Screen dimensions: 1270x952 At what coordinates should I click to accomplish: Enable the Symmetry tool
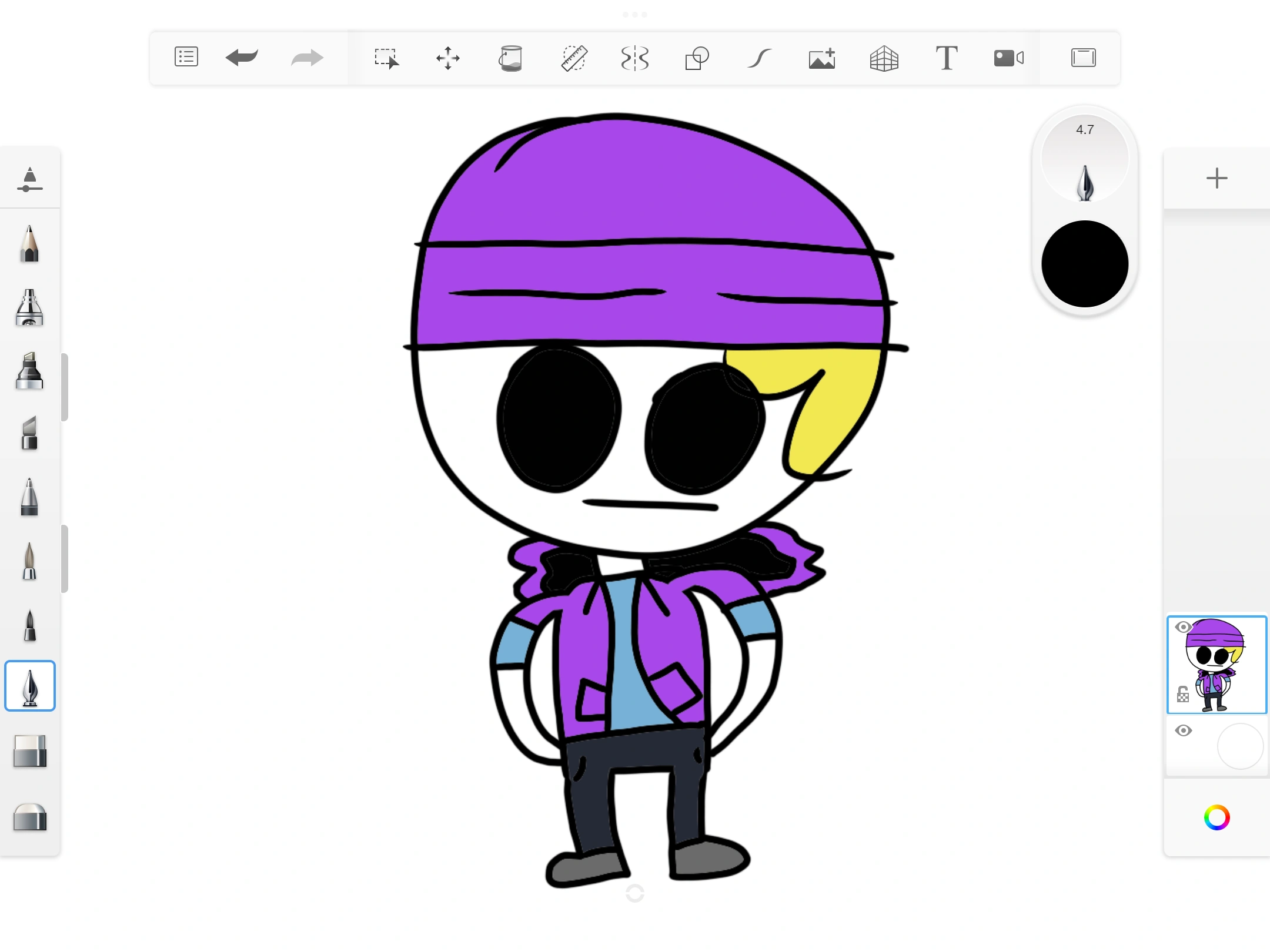tap(635, 58)
